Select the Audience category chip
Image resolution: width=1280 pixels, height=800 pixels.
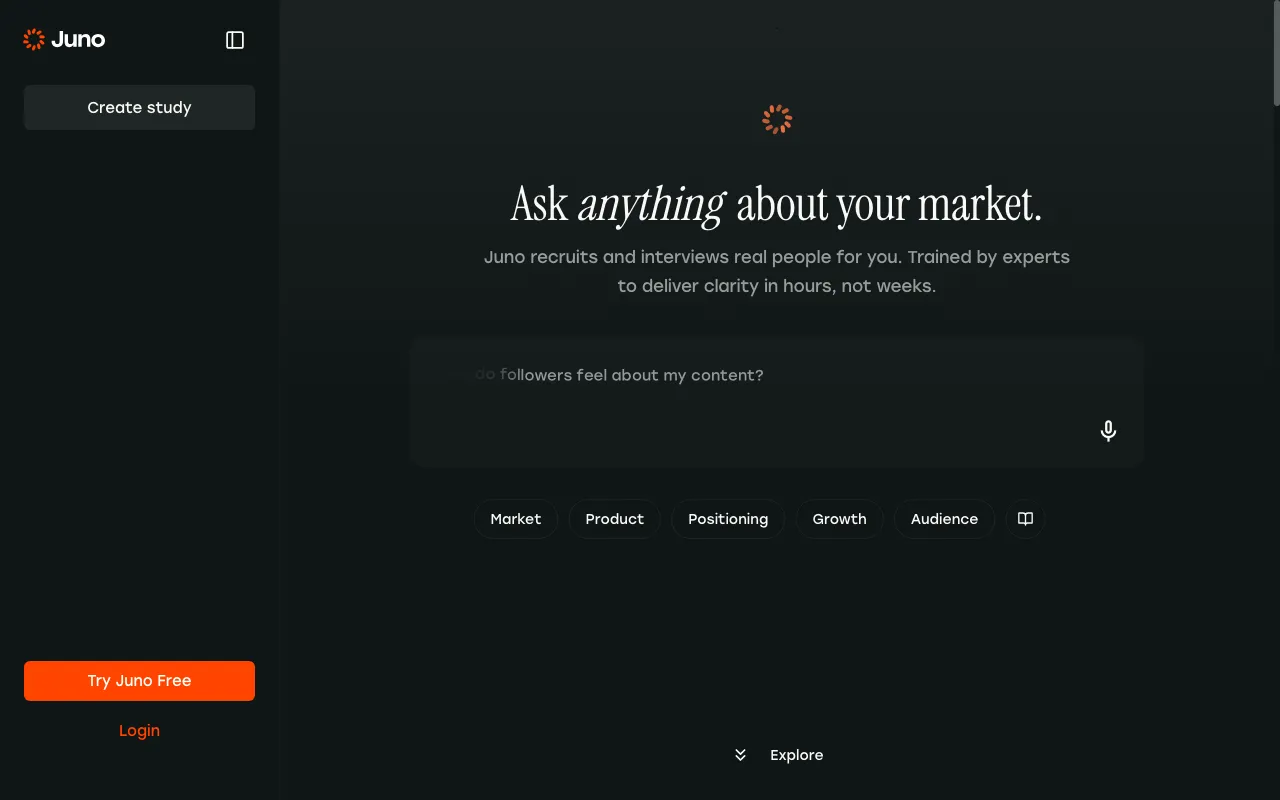pos(944,519)
